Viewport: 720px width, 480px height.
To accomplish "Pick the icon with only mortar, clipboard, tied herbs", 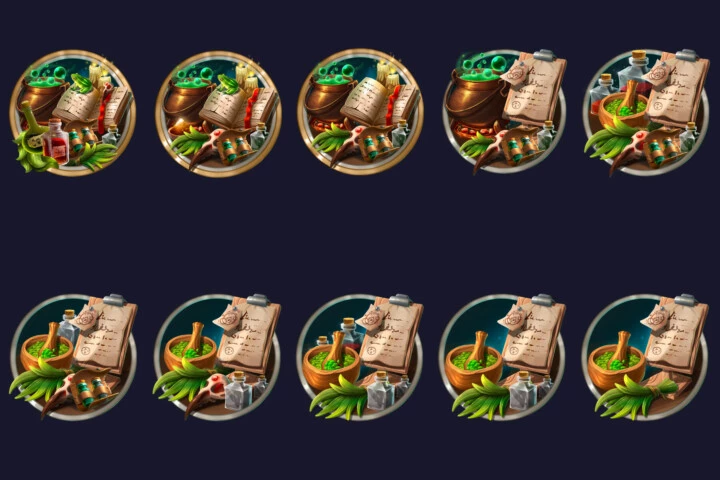I will (x=645, y=357).
